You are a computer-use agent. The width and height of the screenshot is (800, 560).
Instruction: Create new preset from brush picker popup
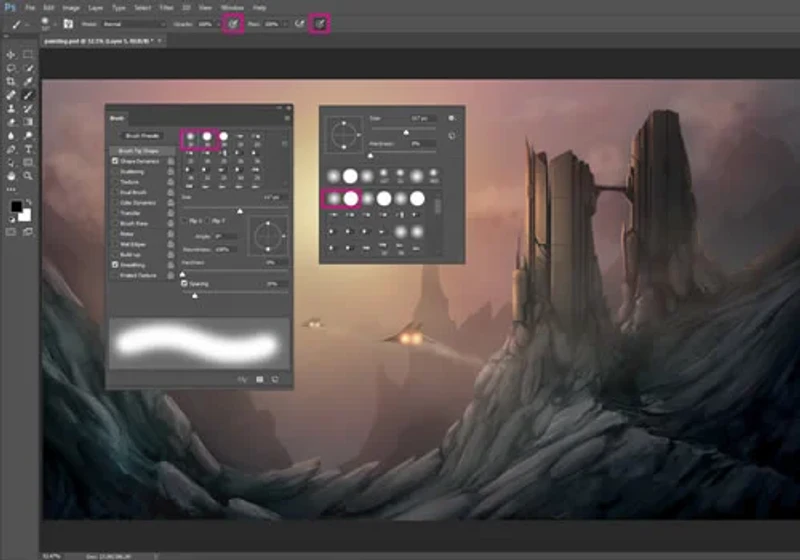pos(452,136)
